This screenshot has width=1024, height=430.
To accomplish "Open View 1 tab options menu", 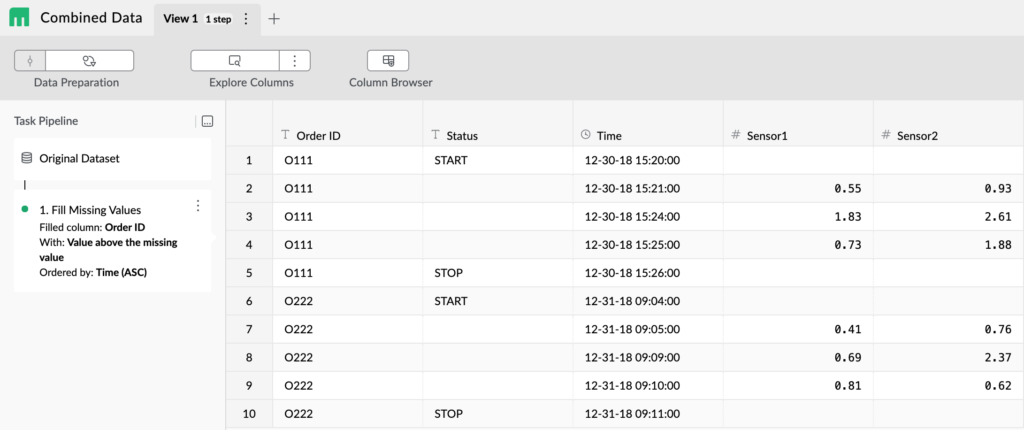I will click(x=246, y=19).
